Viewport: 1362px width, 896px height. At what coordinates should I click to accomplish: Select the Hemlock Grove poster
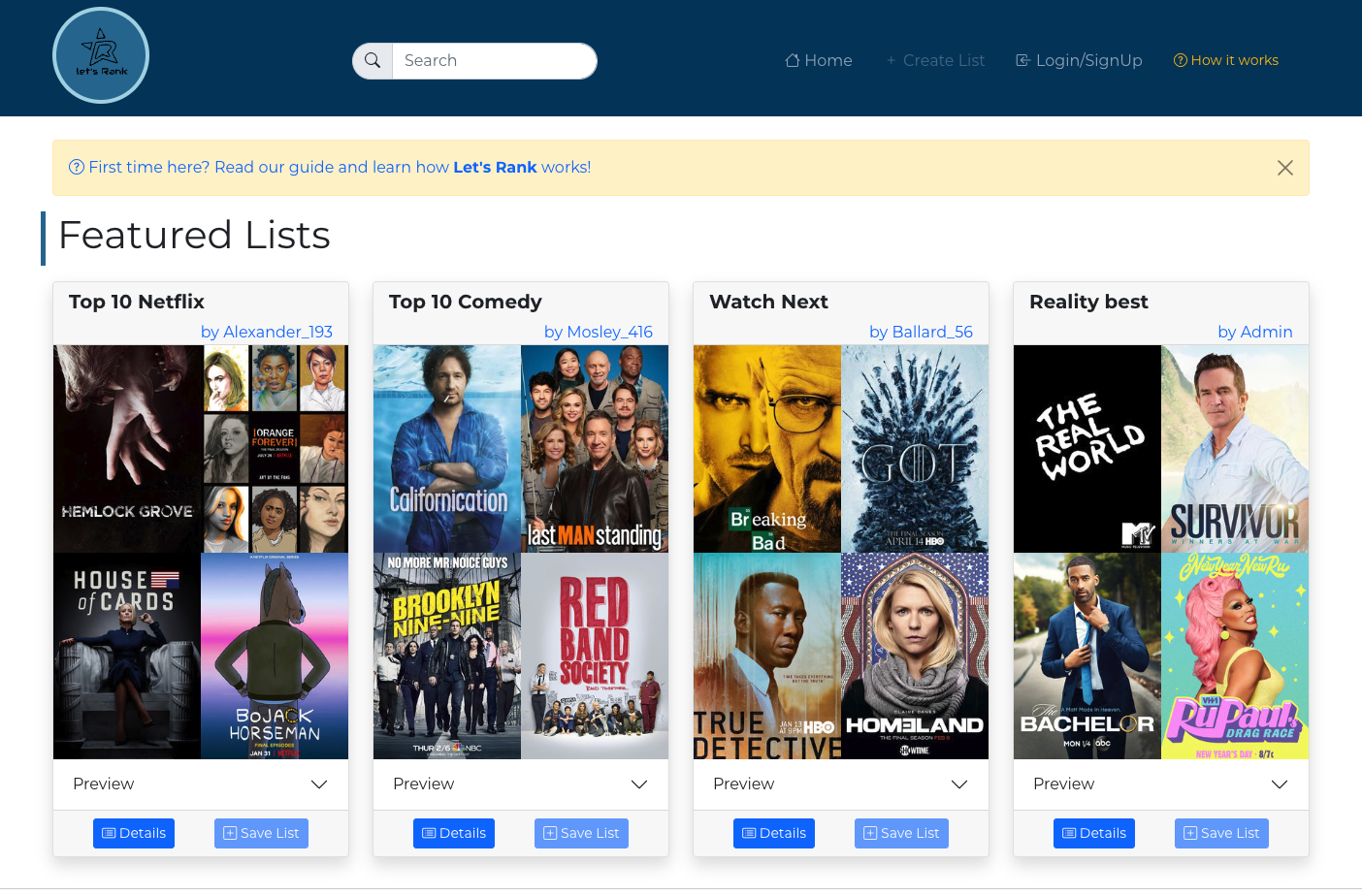click(127, 449)
